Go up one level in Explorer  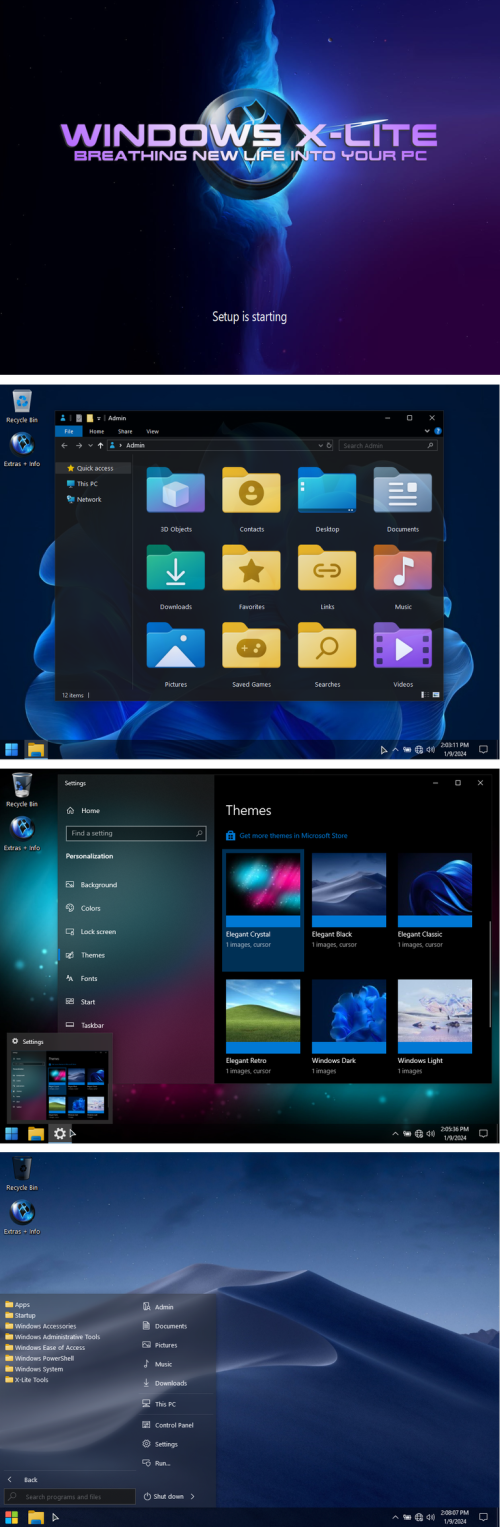[100, 445]
